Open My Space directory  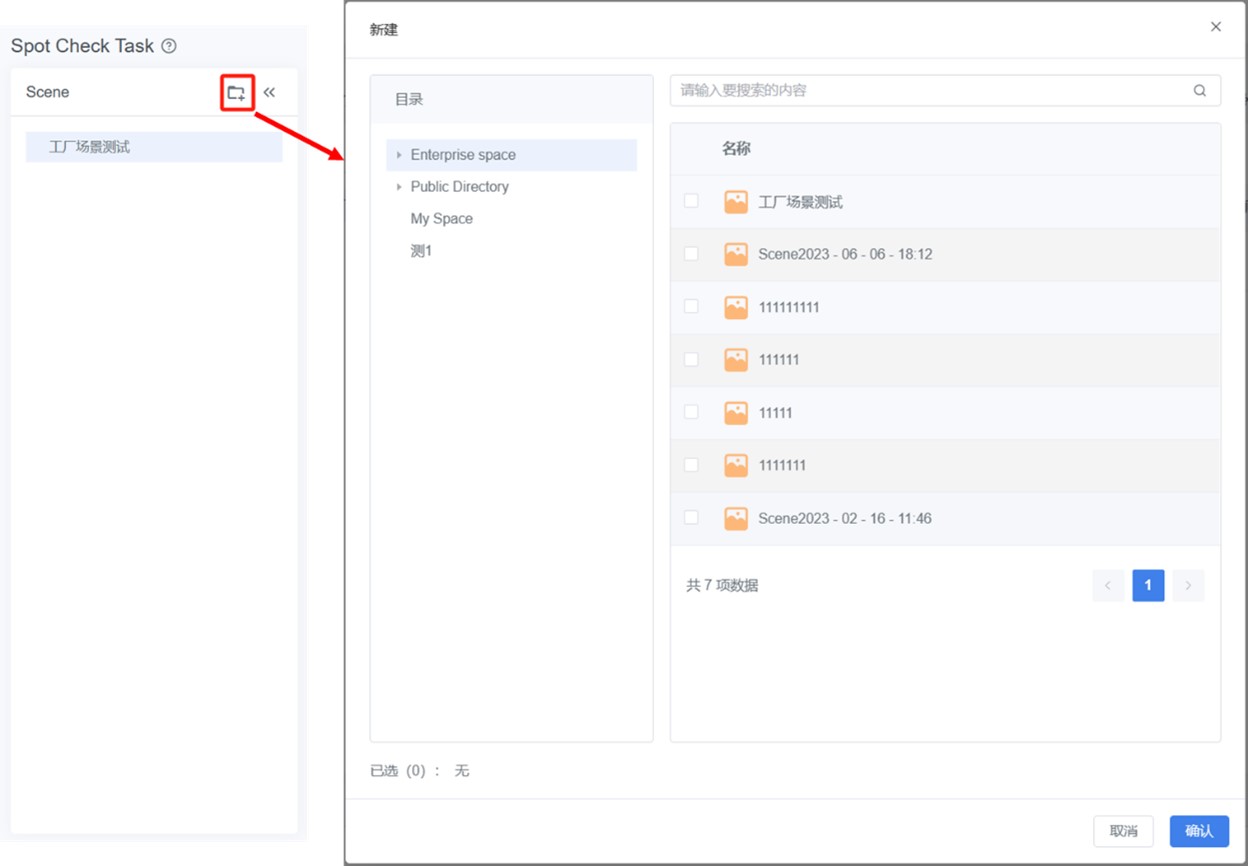tap(441, 219)
